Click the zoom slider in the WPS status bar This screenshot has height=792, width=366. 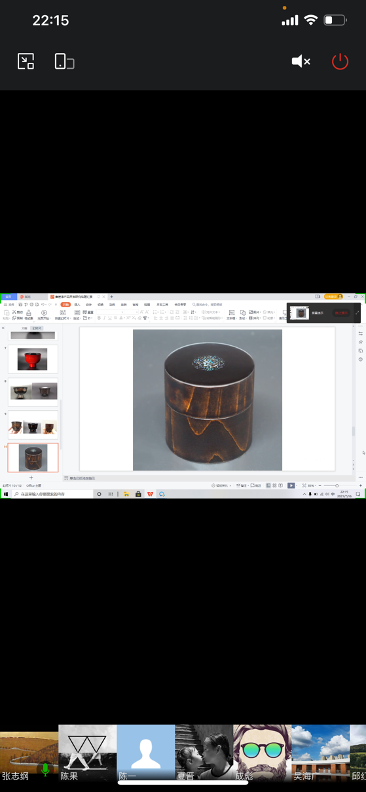[337, 485]
